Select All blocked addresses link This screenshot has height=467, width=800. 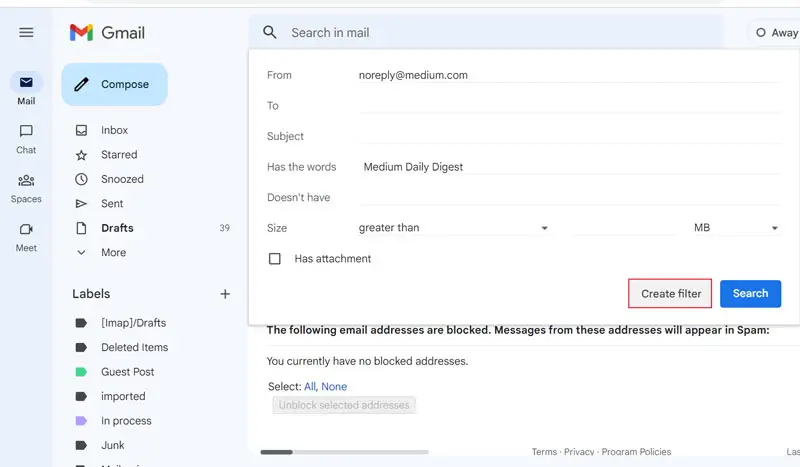click(x=310, y=386)
